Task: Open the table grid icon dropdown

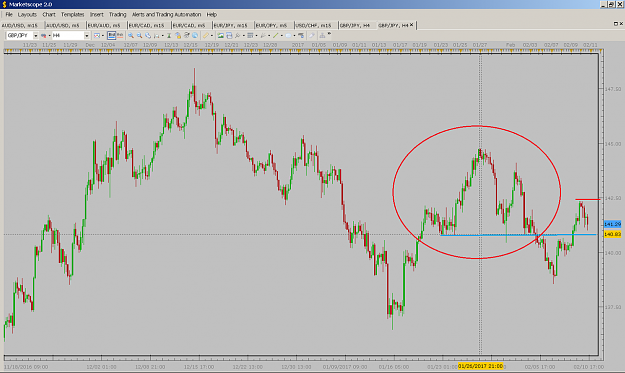Action: click(256, 35)
